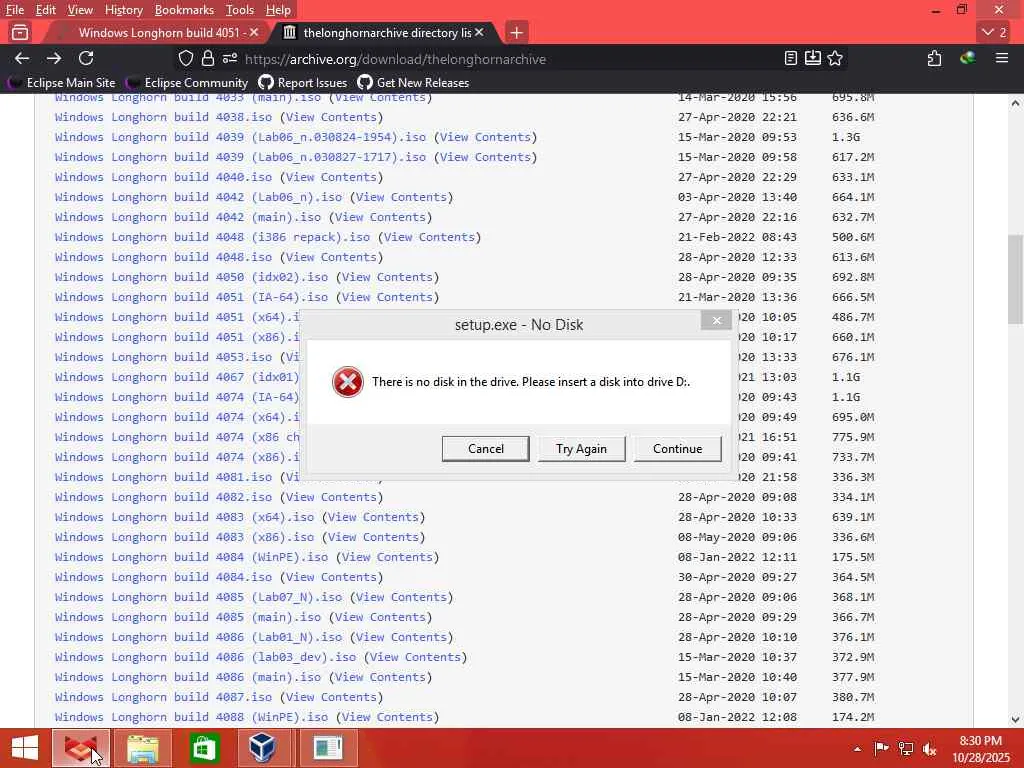Click the browser icon in taskbar
Image resolution: width=1024 pixels, height=768 pixels.
coord(81,748)
